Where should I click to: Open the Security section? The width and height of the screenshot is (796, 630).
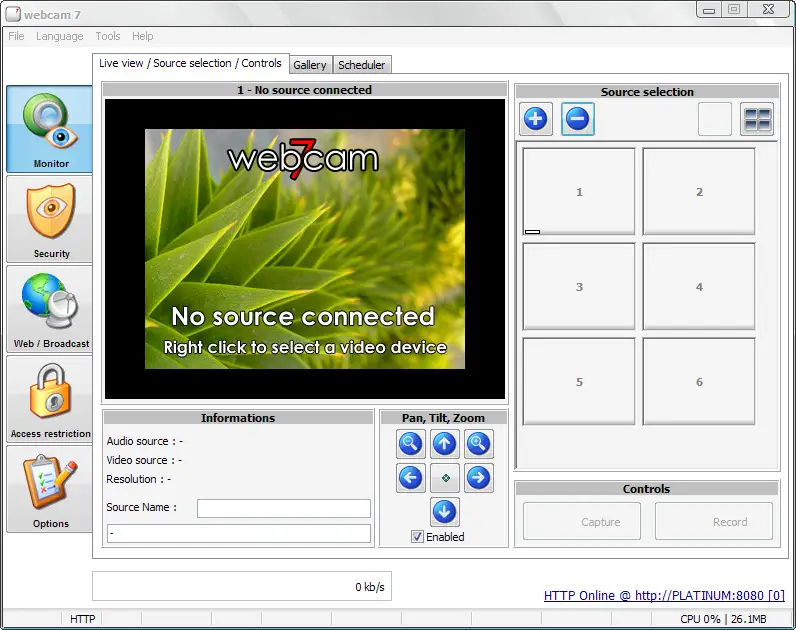click(x=50, y=219)
